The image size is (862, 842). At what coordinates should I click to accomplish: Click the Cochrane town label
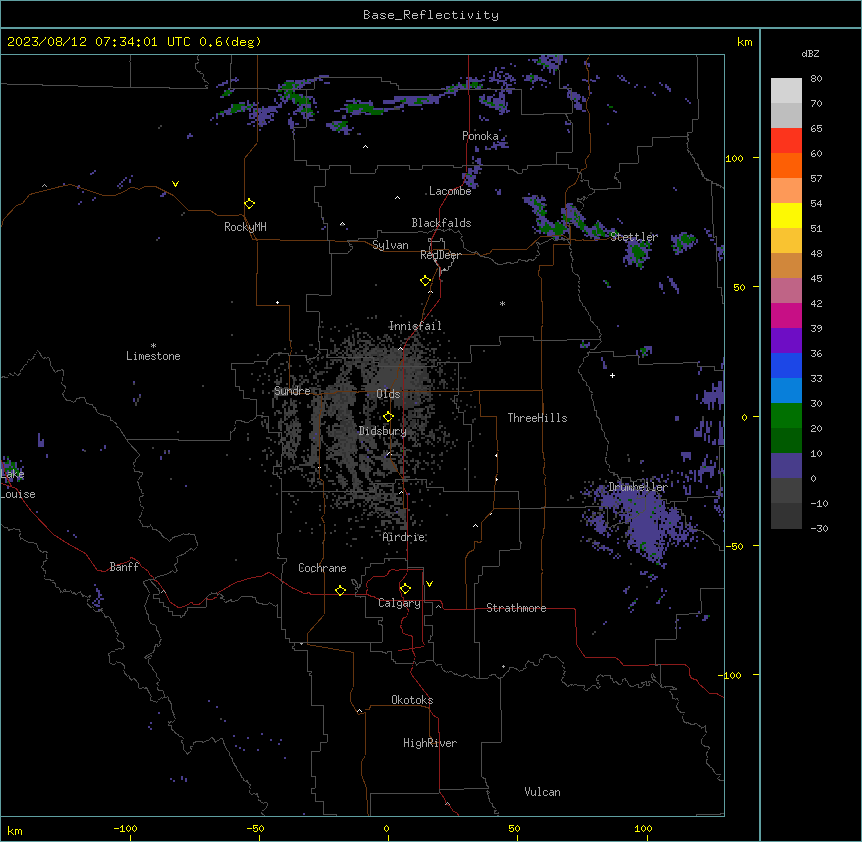tap(322, 568)
